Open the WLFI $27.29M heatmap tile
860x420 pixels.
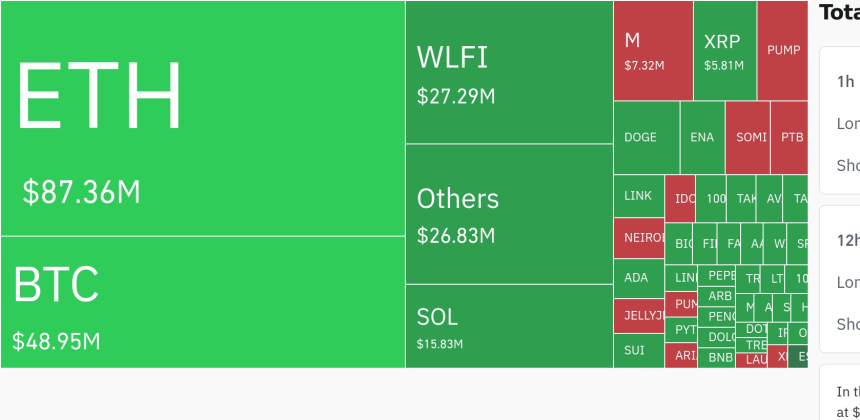point(509,72)
